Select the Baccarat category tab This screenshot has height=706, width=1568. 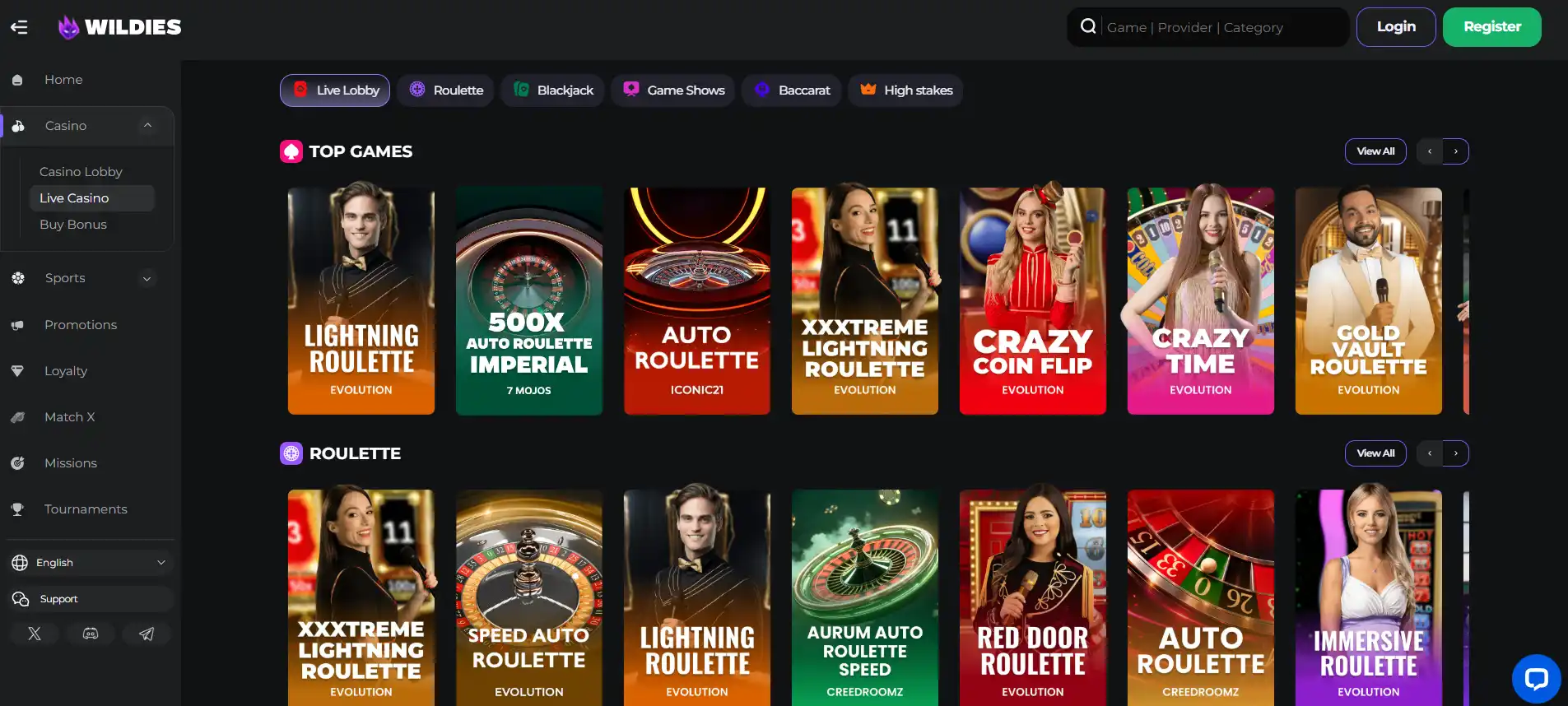(x=792, y=91)
